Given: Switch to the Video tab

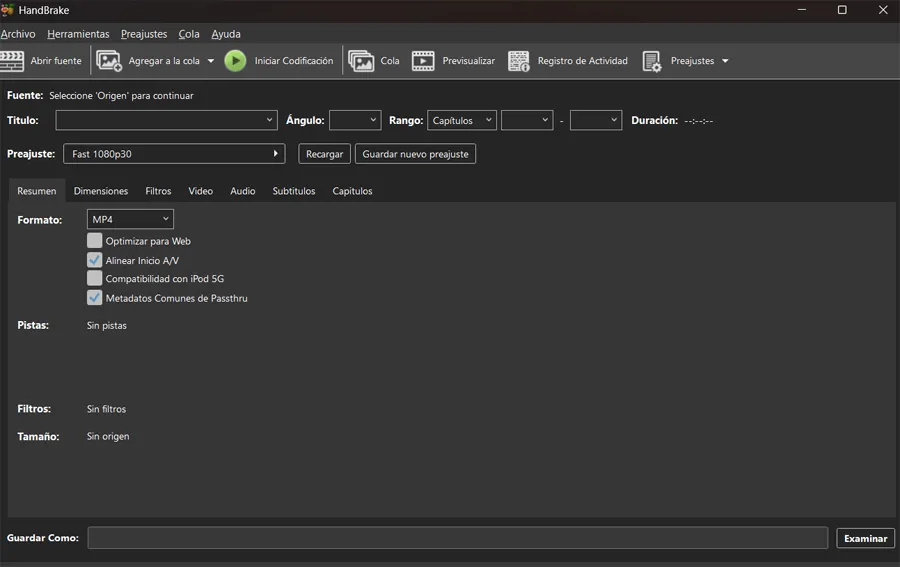Looking at the screenshot, I should (x=201, y=191).
